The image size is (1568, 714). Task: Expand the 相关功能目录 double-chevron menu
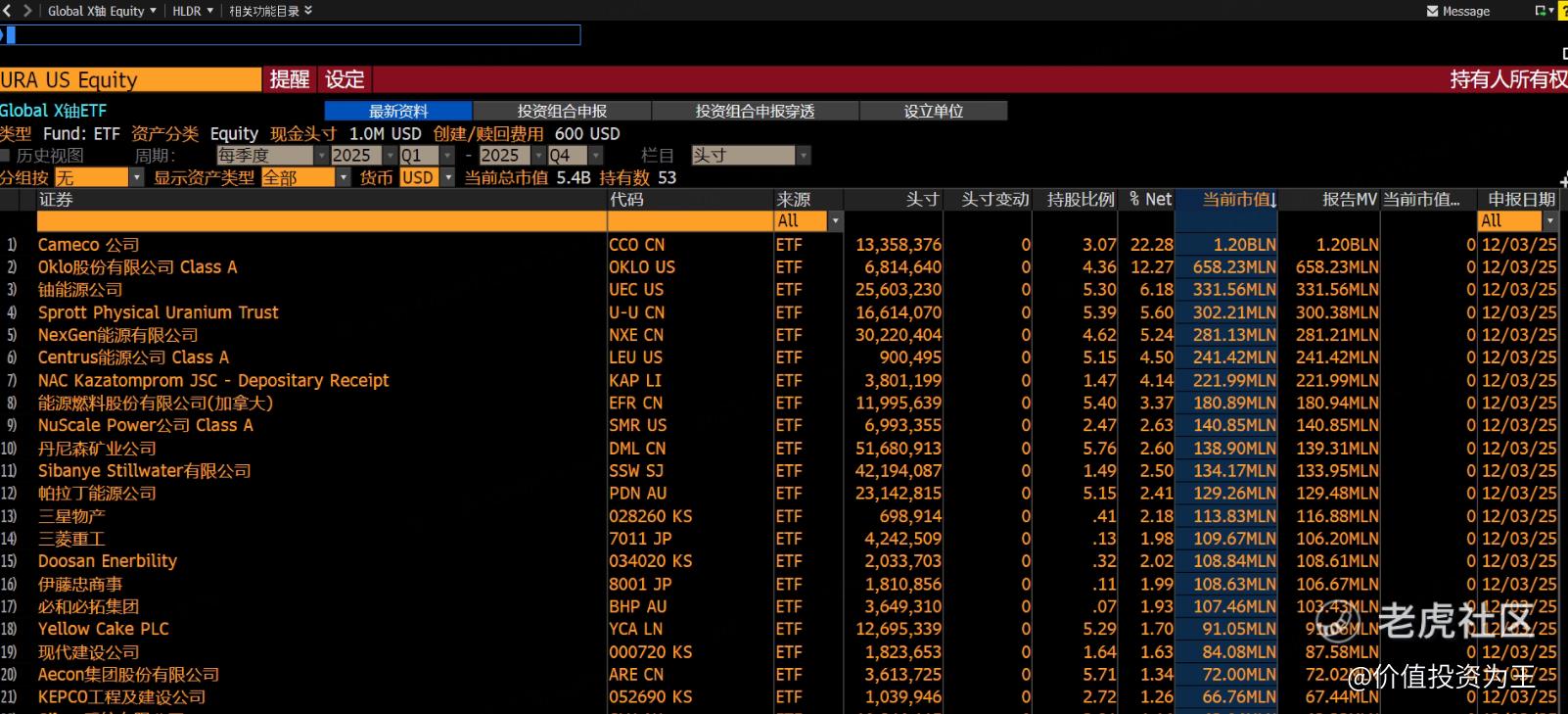(x=308, y=11)
